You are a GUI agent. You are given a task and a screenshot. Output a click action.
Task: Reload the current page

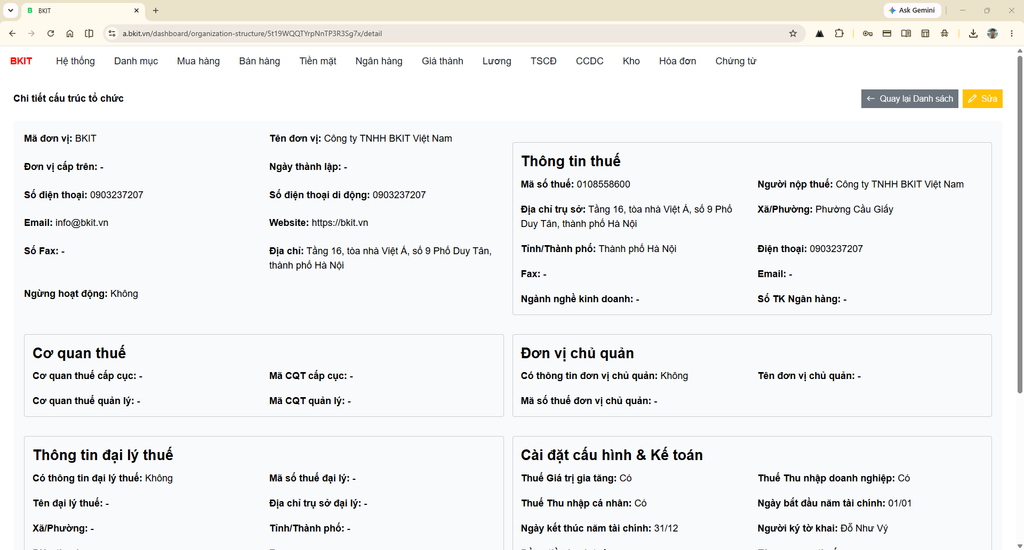pos(50,33)
